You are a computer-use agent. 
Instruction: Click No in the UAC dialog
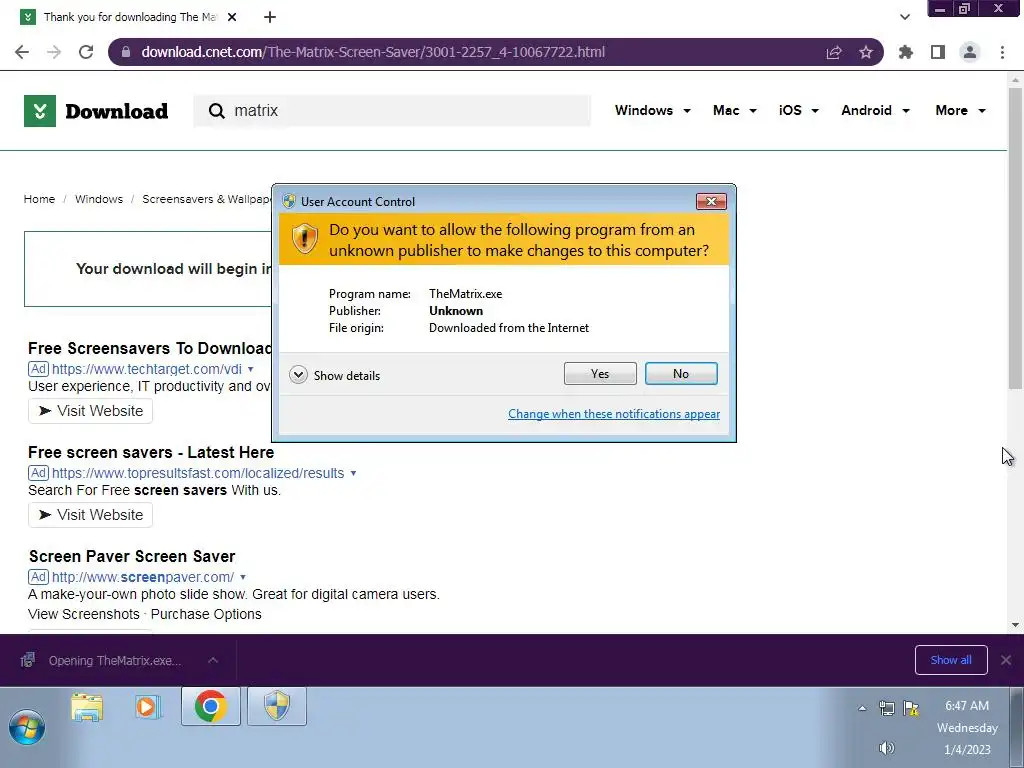click(x=681, y=374)
